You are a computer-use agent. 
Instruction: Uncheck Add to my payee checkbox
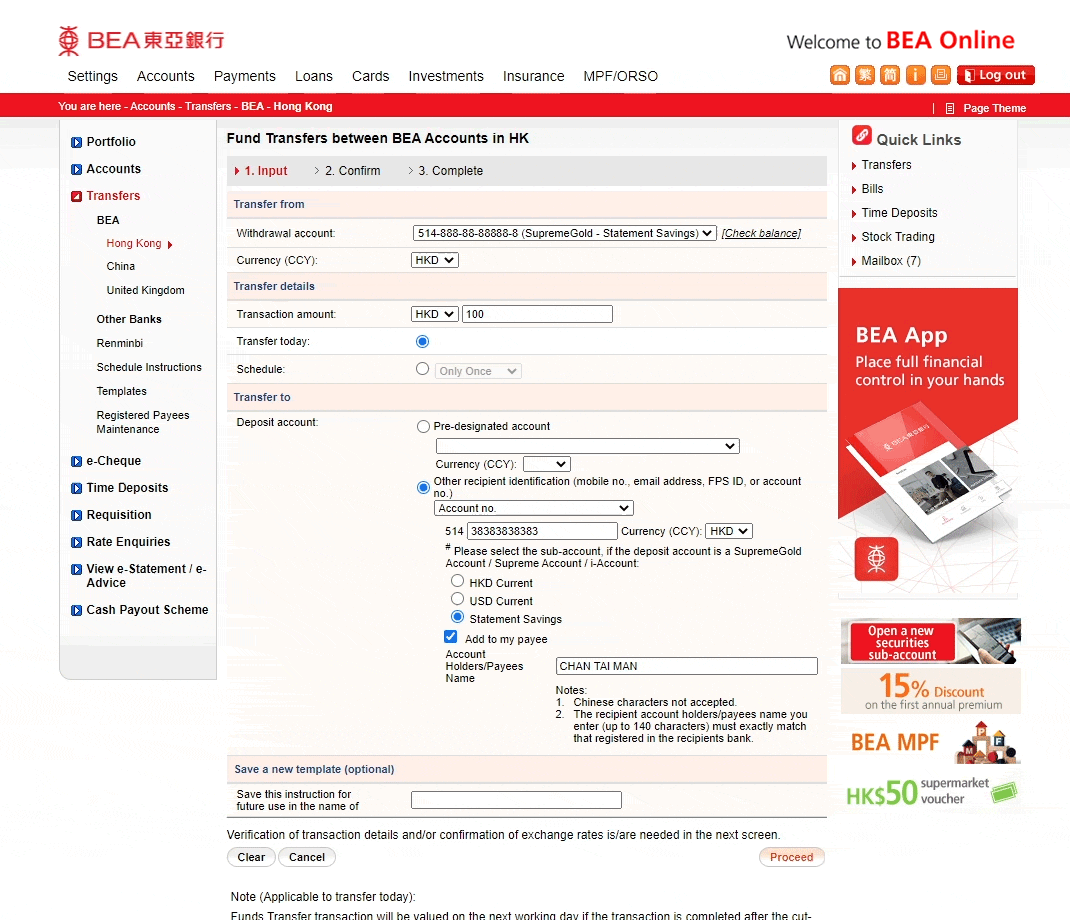(450, 637)
